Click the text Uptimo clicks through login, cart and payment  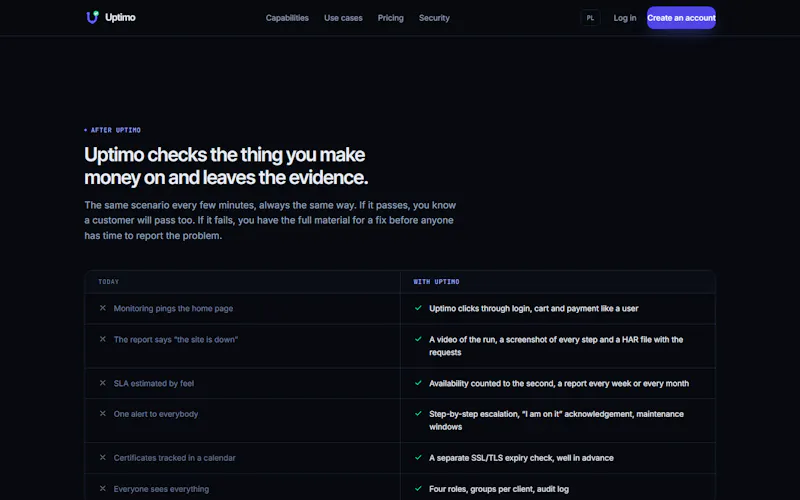(533, 309)
